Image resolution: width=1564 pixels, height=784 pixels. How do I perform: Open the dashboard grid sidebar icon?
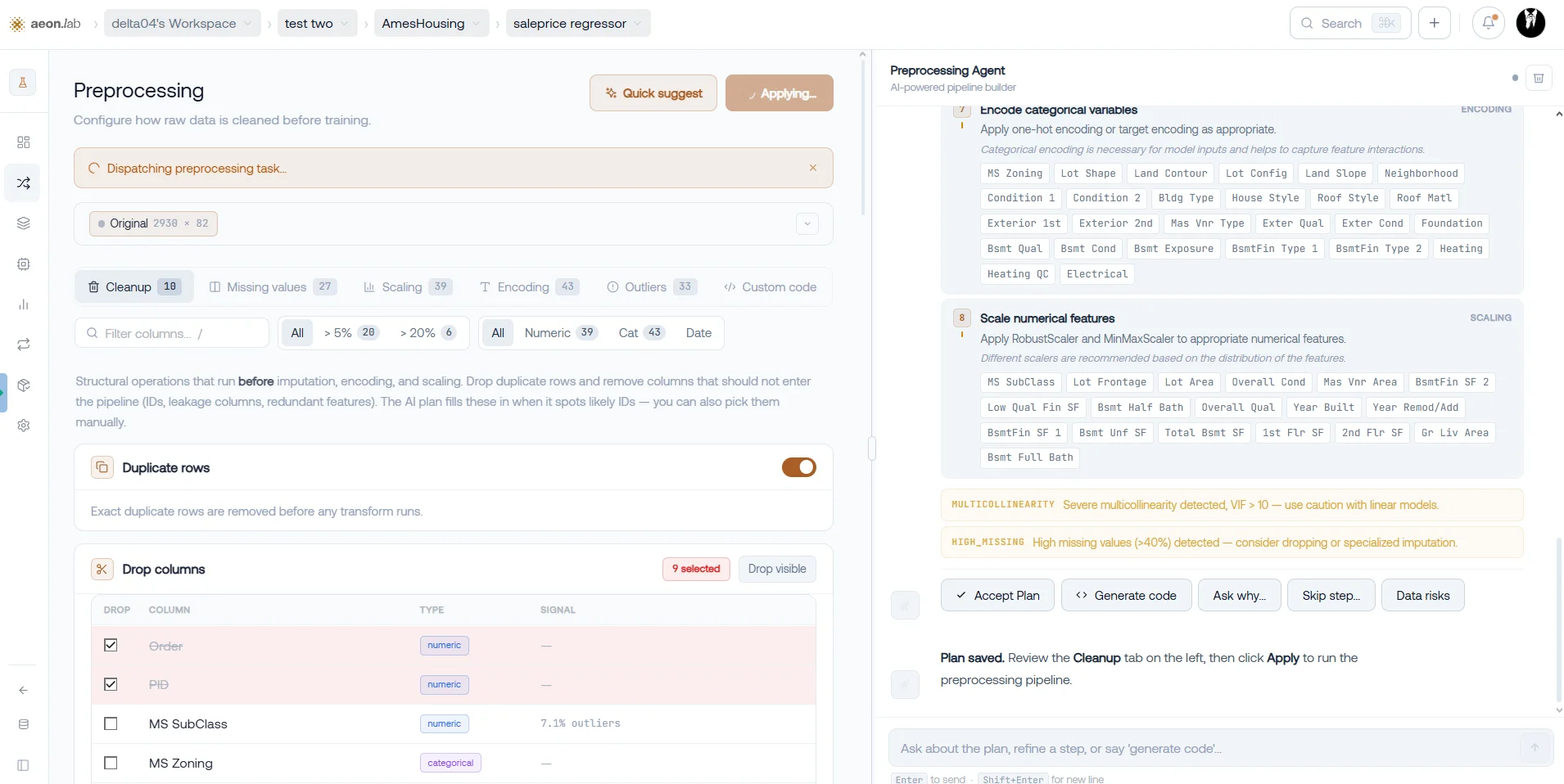(x=24, y=142)
